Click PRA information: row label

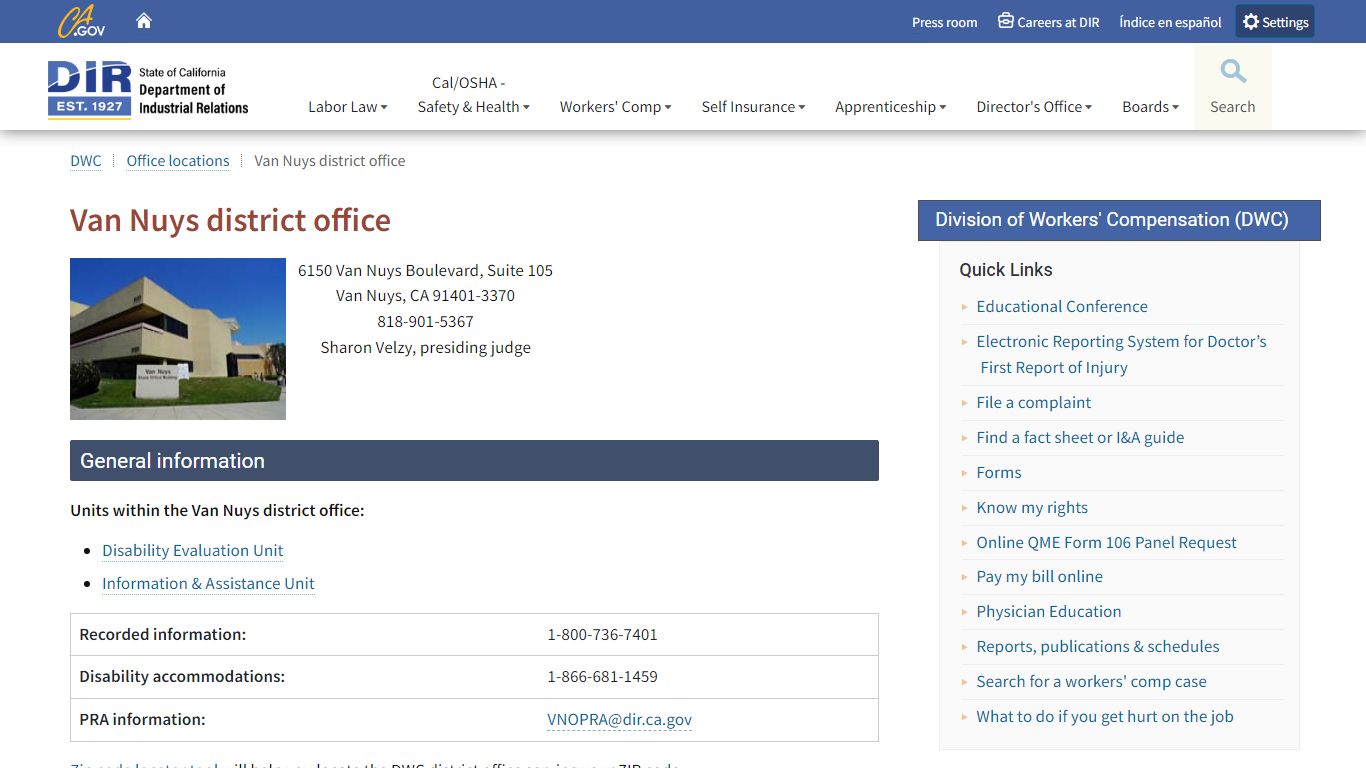click(x=142, y=720)
